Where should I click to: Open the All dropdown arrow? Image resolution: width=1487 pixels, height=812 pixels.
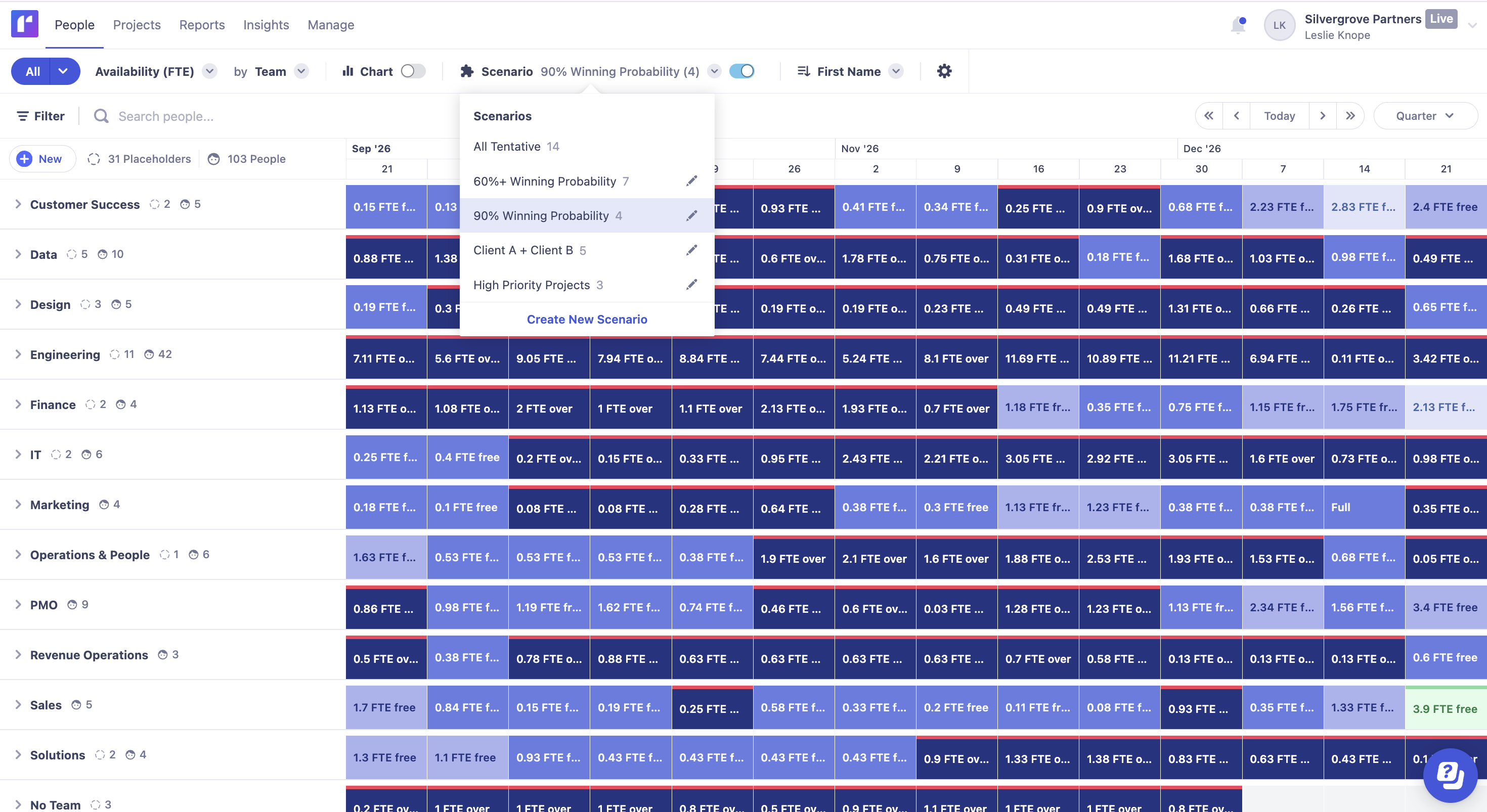64,72
